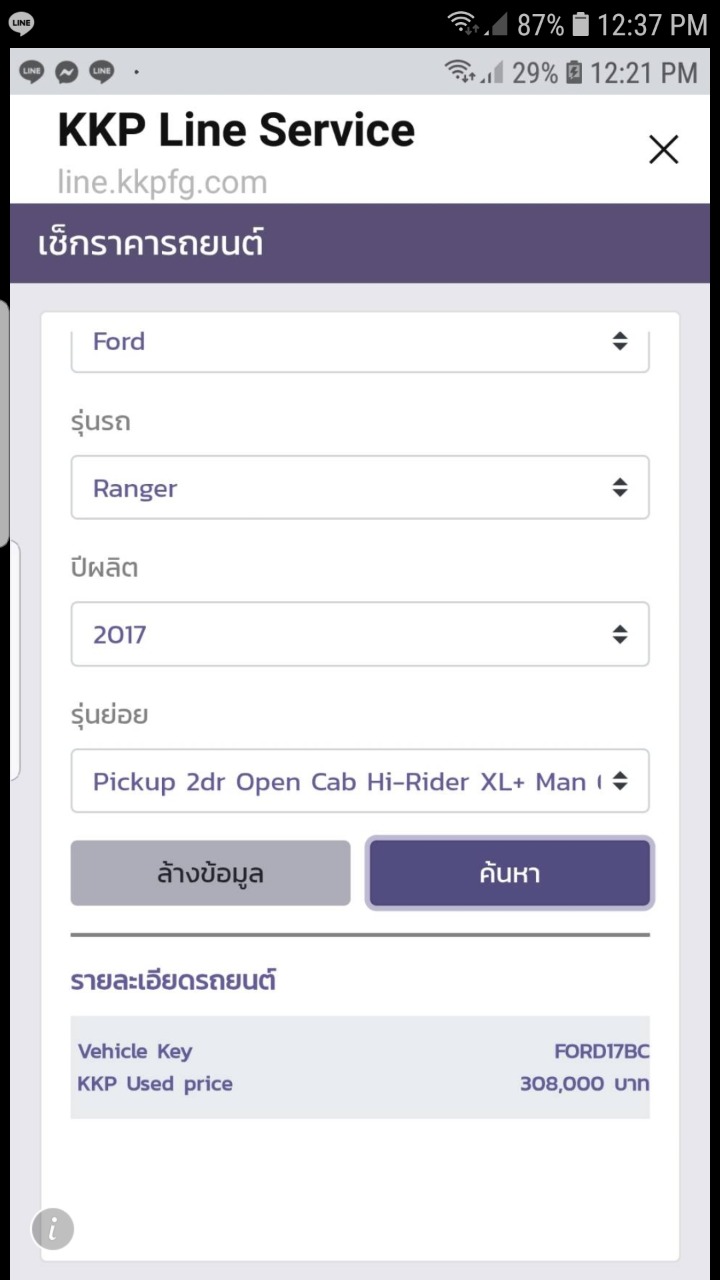Tap the FORD17BC vehicle key value
This screenshot has width=720, height=1280.
[x=601, y=1051]
